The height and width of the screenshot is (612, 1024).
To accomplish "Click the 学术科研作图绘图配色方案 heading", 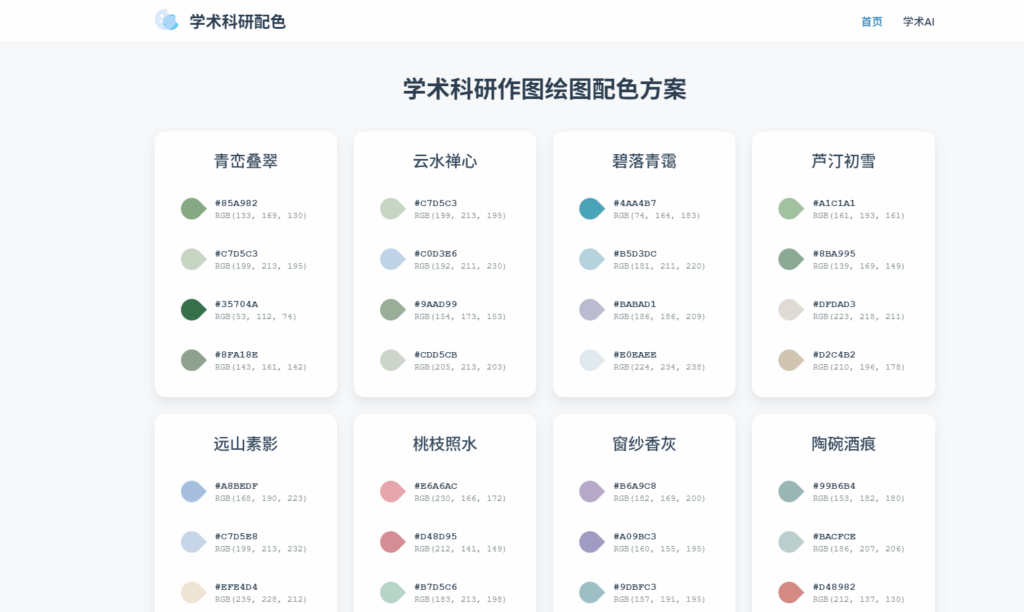I will pos(544,89).
